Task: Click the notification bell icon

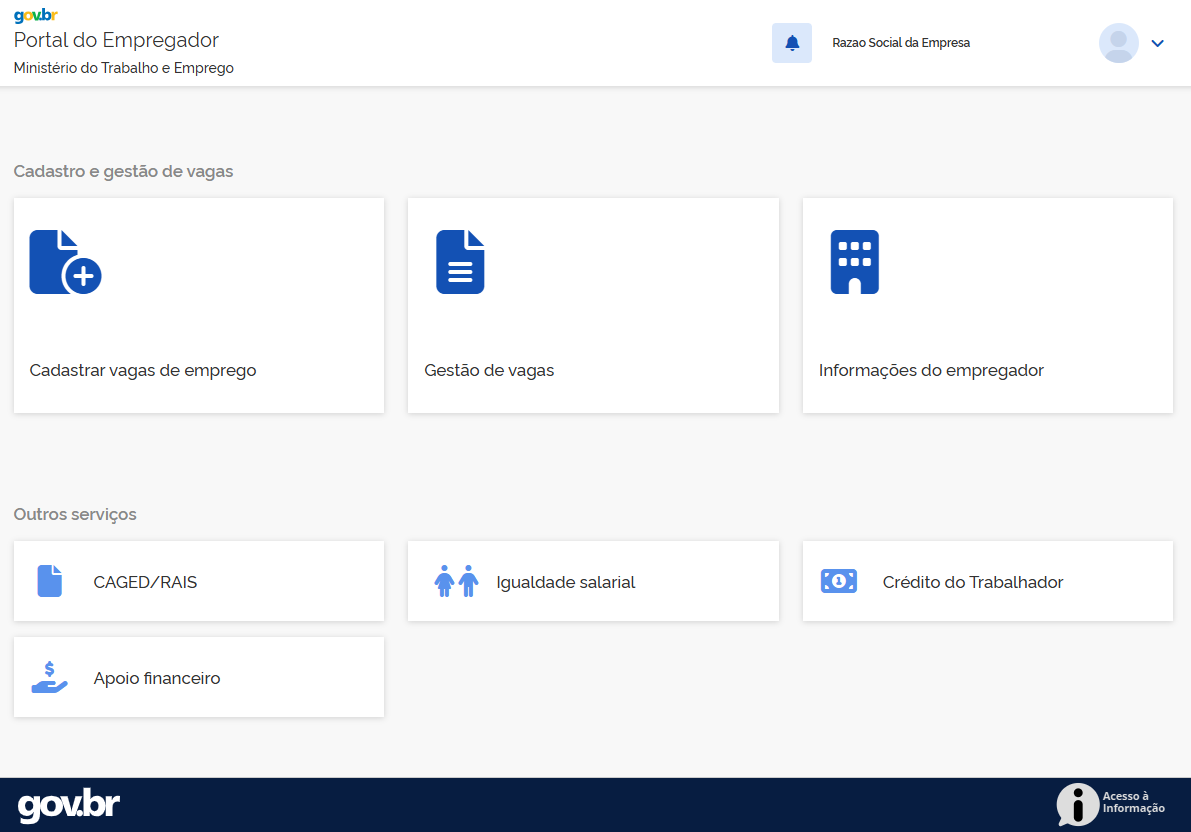Action: [792, 43]
